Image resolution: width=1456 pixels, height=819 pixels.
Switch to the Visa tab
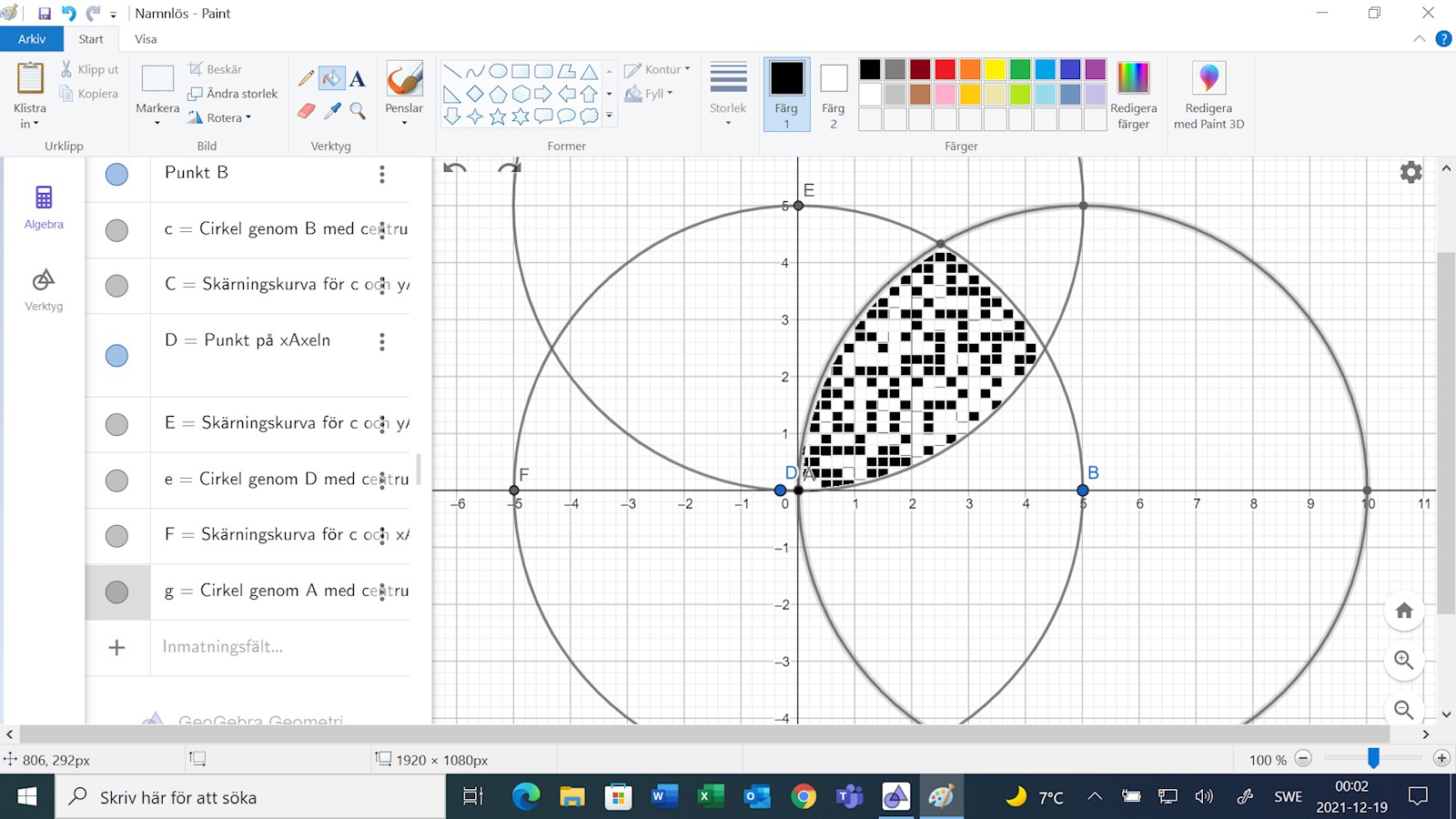point(146,39)
